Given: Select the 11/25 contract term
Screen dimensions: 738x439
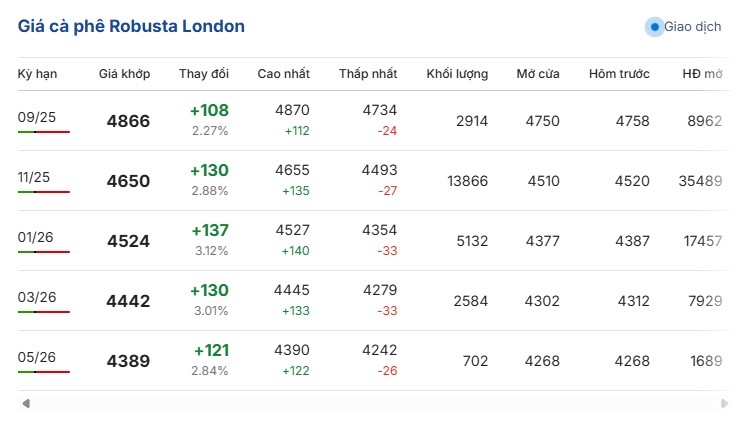Looking at the screenshot, I should click(33, 177).
